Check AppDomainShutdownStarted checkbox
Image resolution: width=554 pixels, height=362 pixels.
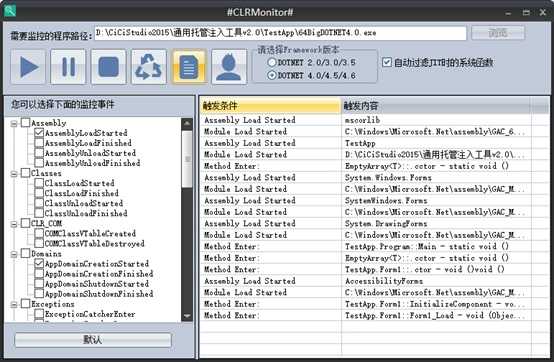tap(39, 284)
